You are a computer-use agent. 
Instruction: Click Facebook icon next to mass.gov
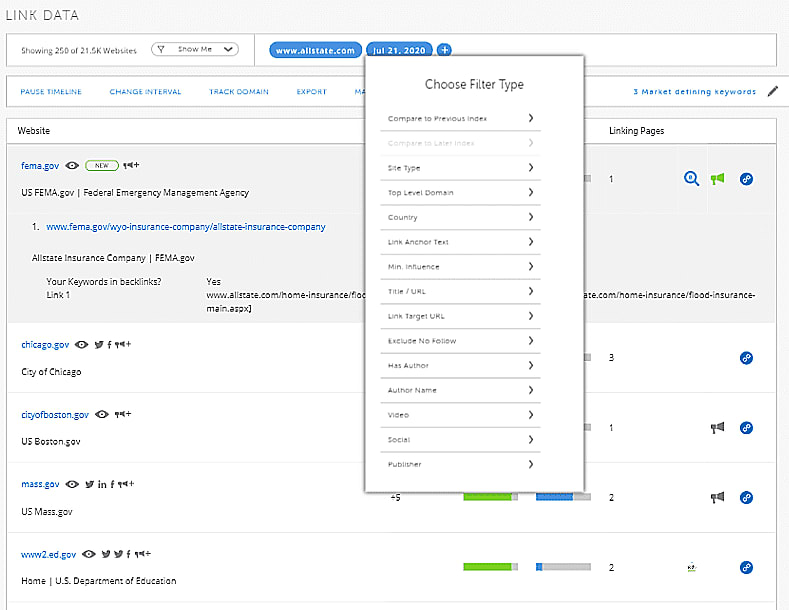[x=112, y=484]
